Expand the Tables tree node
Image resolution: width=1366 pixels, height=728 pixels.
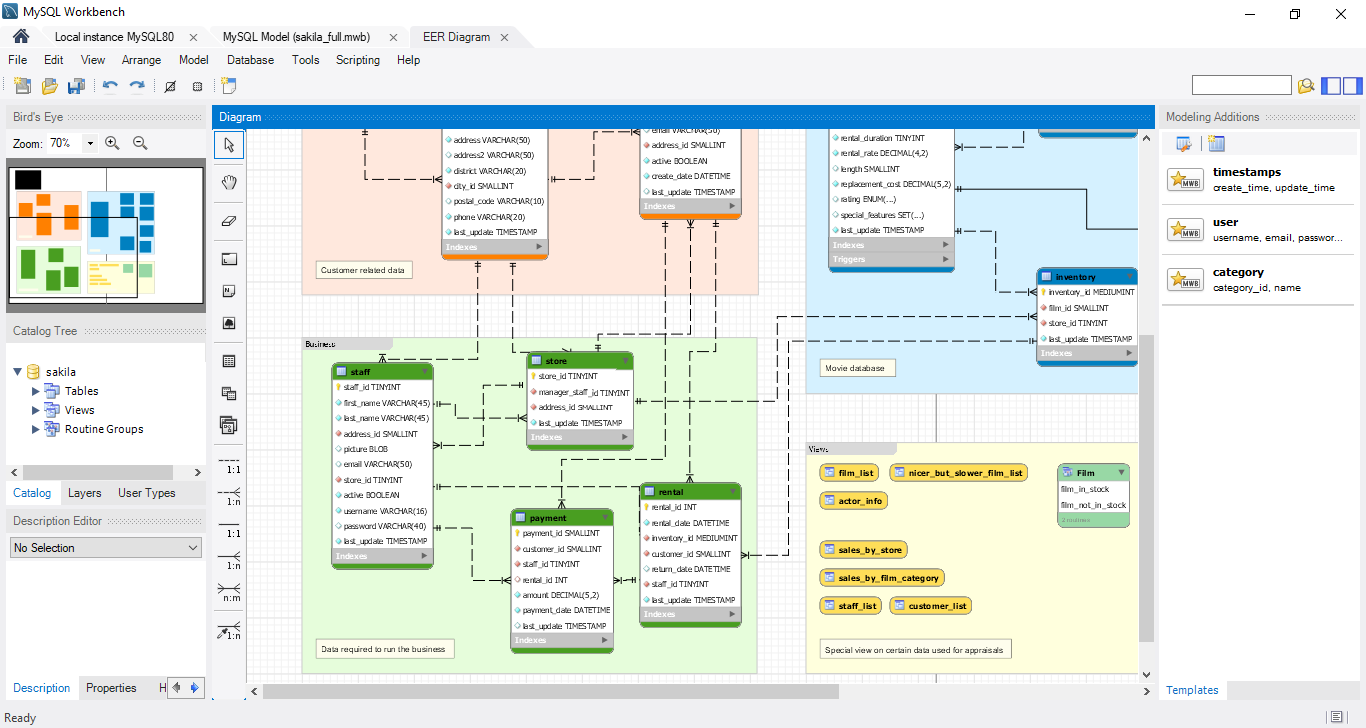tap(37, 391)
